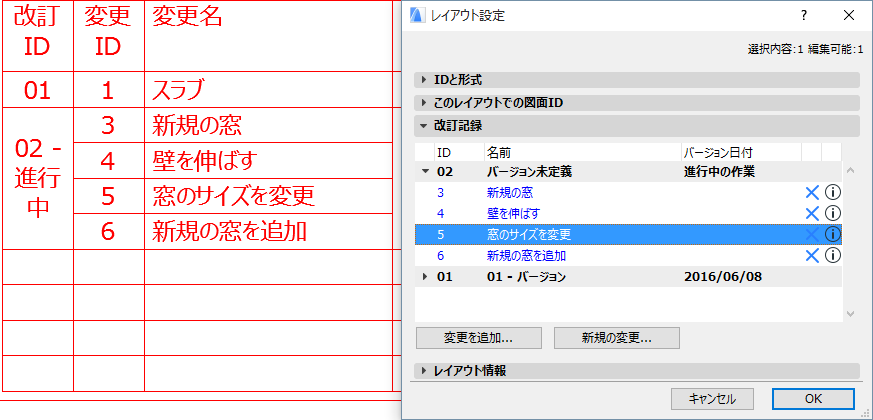Cancel with the キャンセル button
This screenshot has width=873, height=420.
coord(712,399)
